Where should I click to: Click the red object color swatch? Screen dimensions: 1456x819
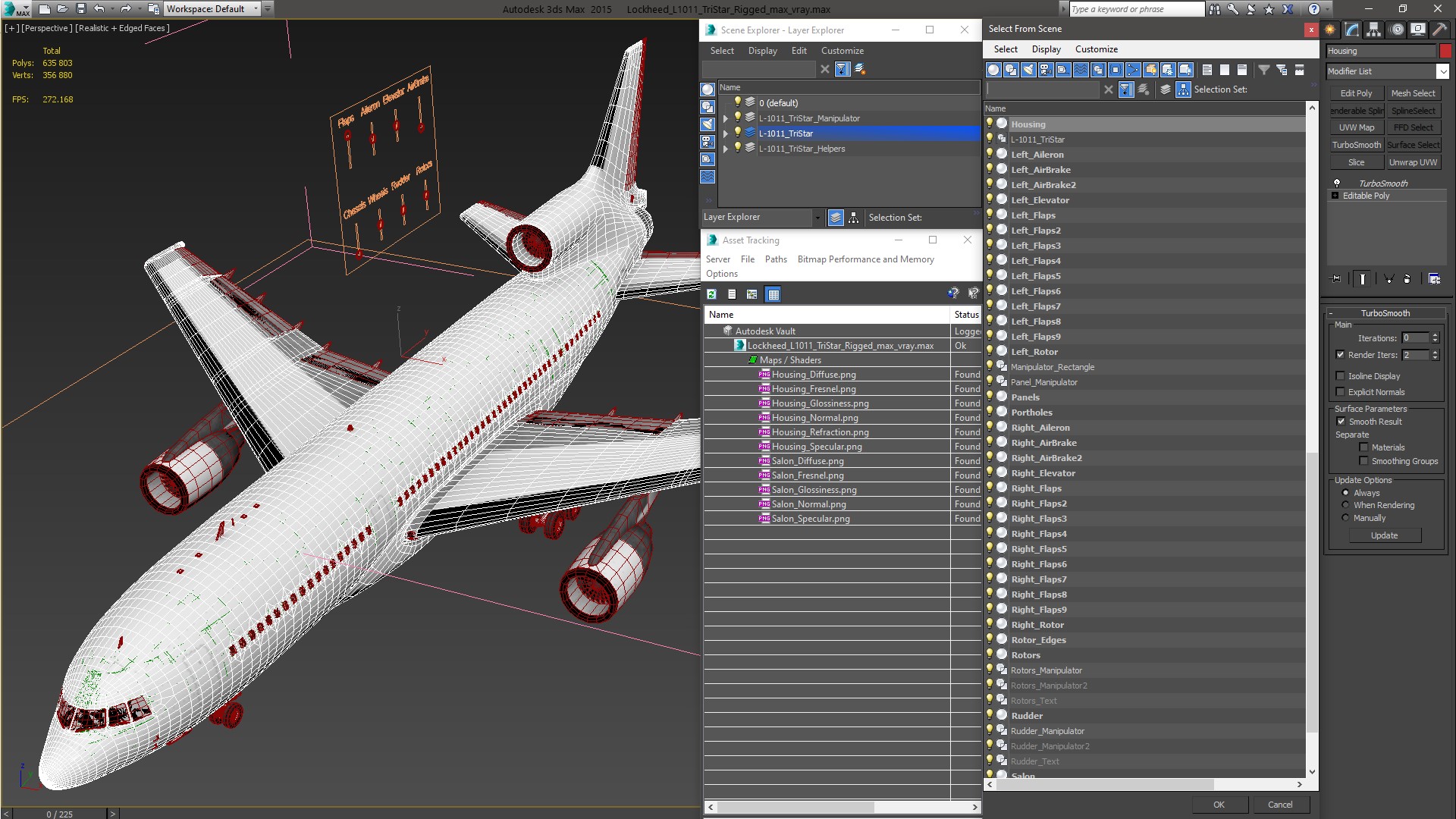pos(1445,52)
